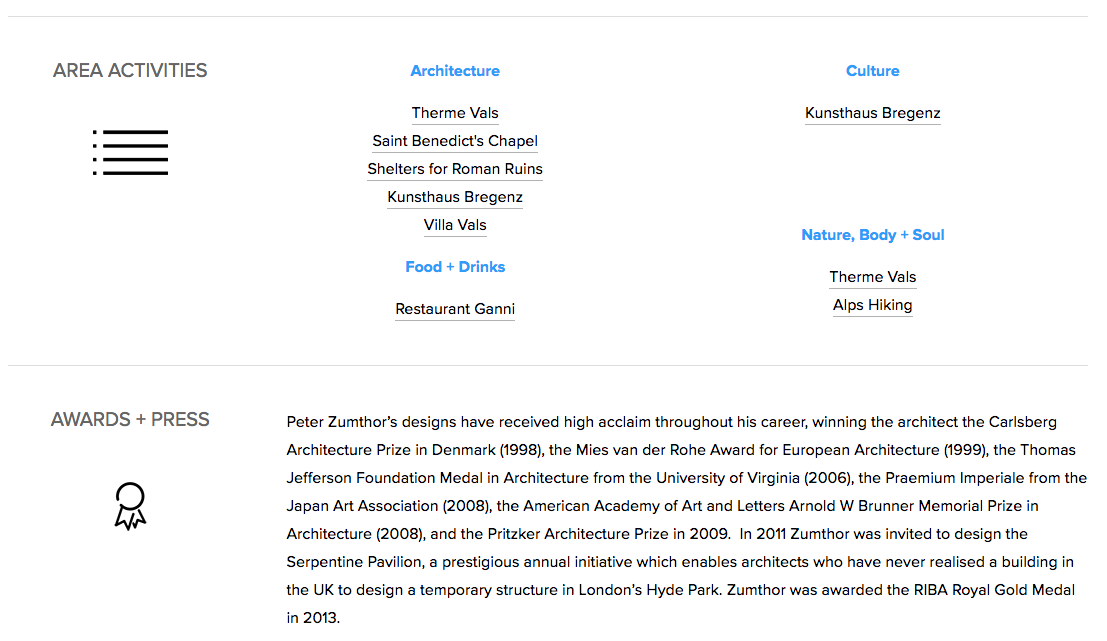The height and width of the screenshot is (641, 1107).
Task: Open the Nature, Body + Soul category
Action: tap(873, 235)
